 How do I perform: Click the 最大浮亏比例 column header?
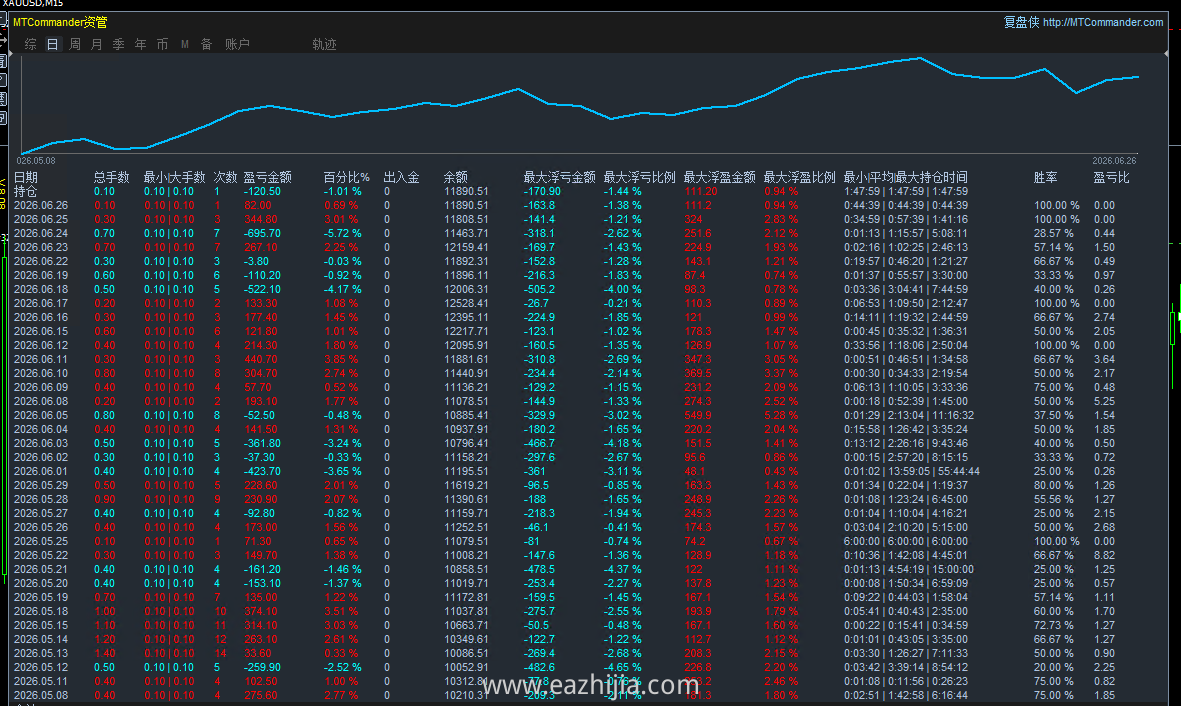[x=639, y=177]
